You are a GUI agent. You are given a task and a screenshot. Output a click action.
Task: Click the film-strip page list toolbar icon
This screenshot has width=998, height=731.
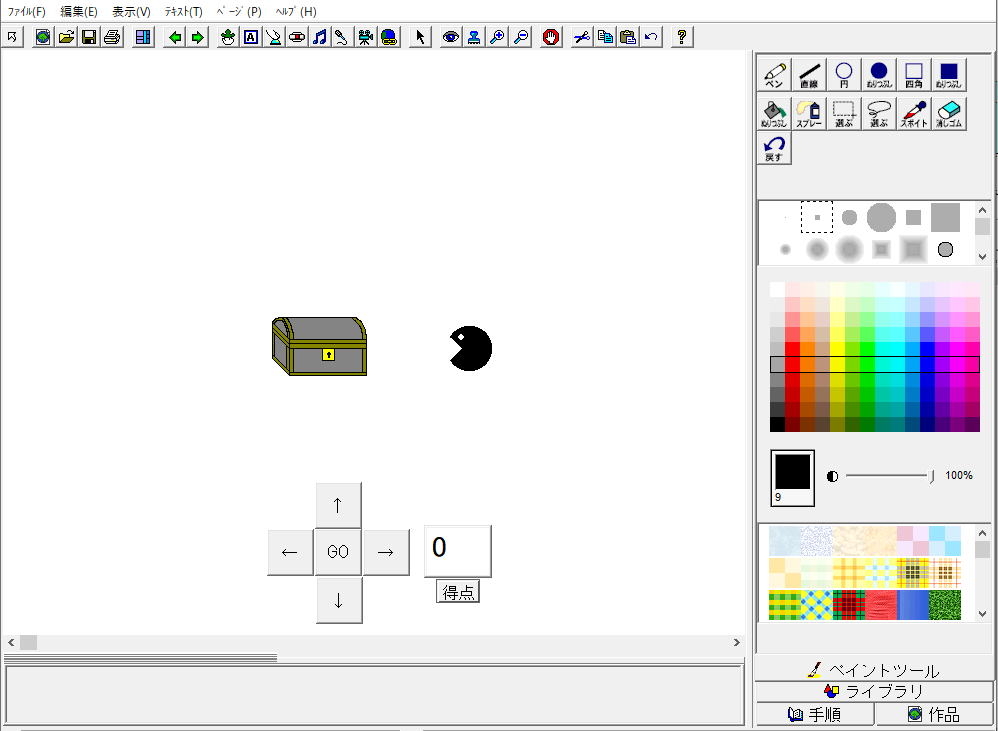pyautogui.click(x=143, y=37)
